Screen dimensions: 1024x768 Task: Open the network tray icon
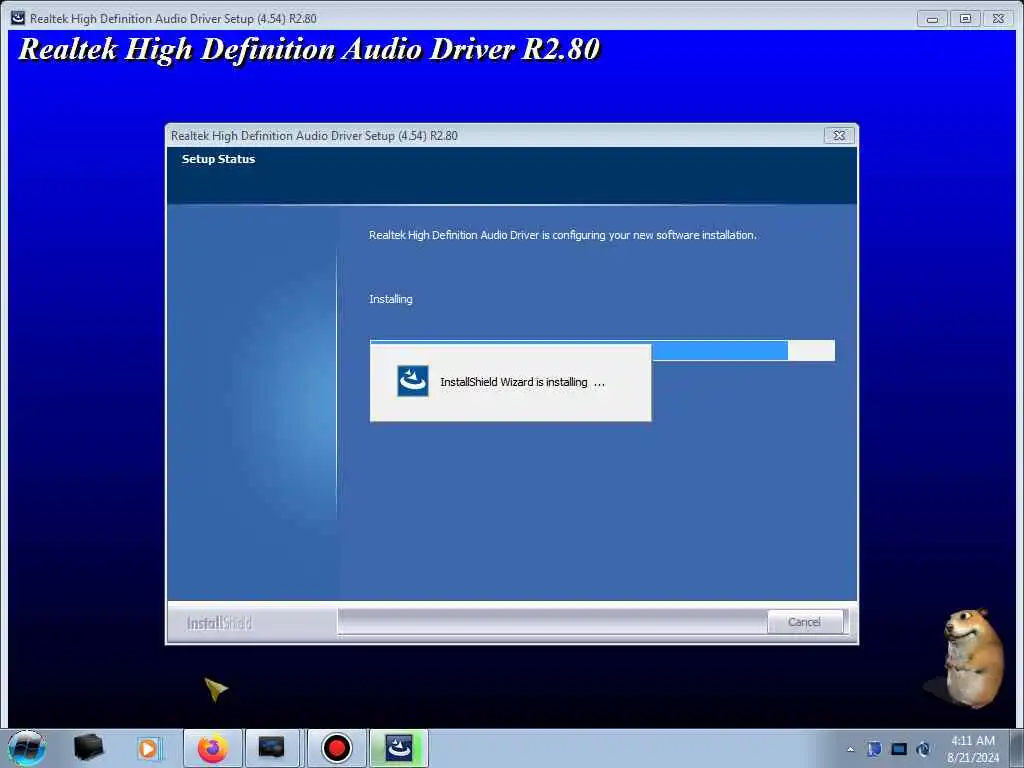point(899,749)
